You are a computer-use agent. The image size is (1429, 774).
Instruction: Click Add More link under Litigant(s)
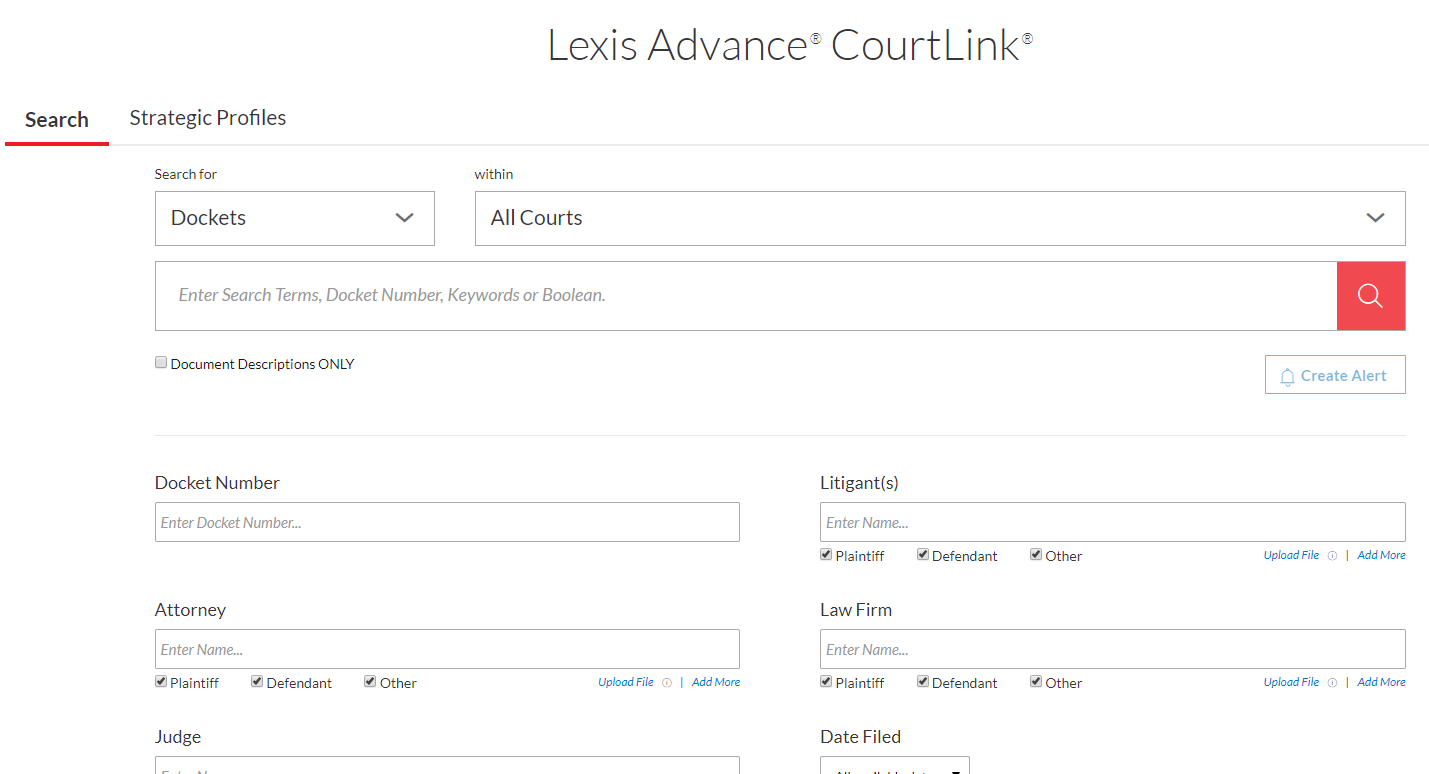(x=1381, y=555)
